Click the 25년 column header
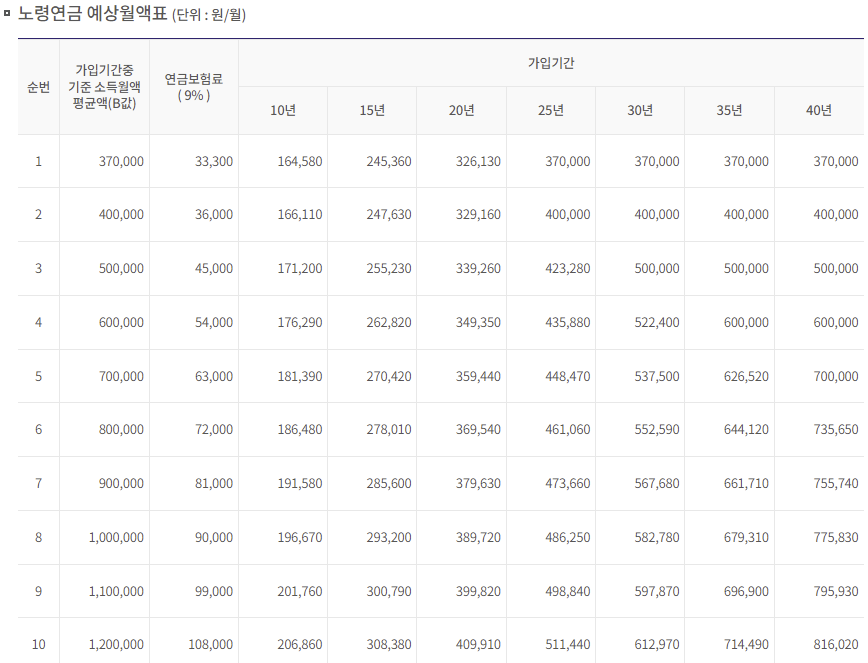 point(551,111)
